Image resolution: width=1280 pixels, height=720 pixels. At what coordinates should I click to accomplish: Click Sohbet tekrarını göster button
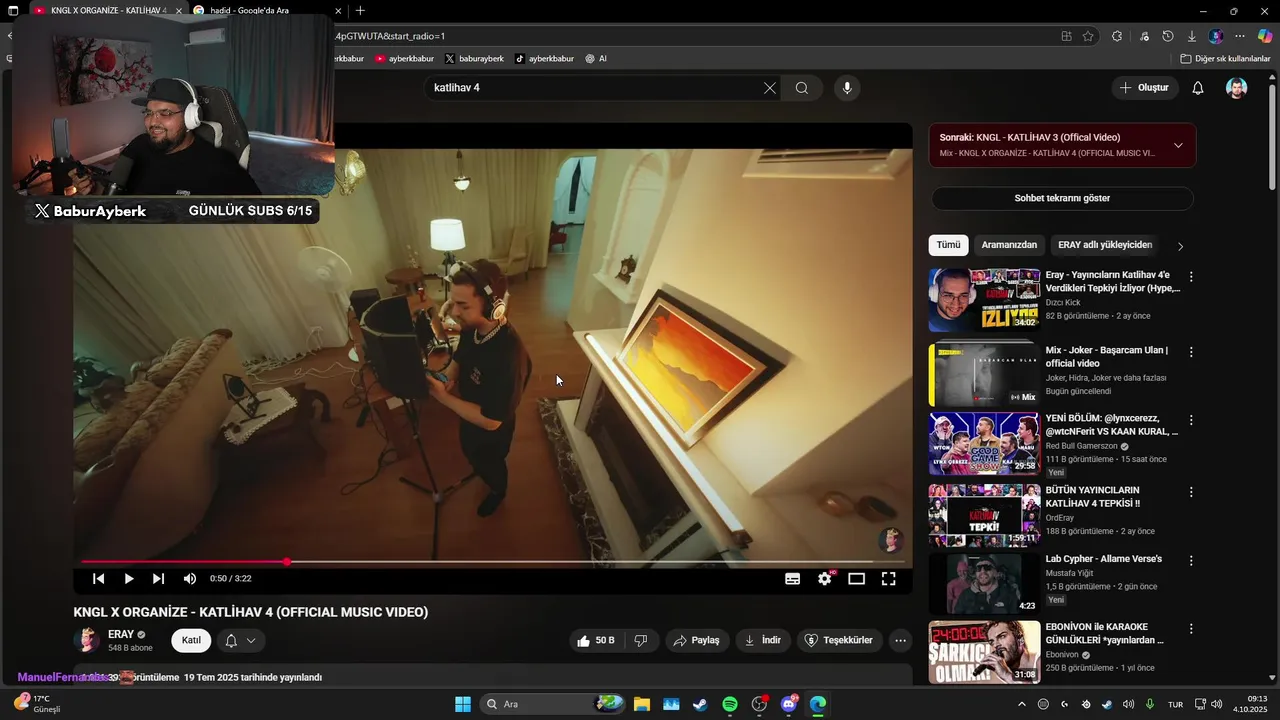point(1062,198)
